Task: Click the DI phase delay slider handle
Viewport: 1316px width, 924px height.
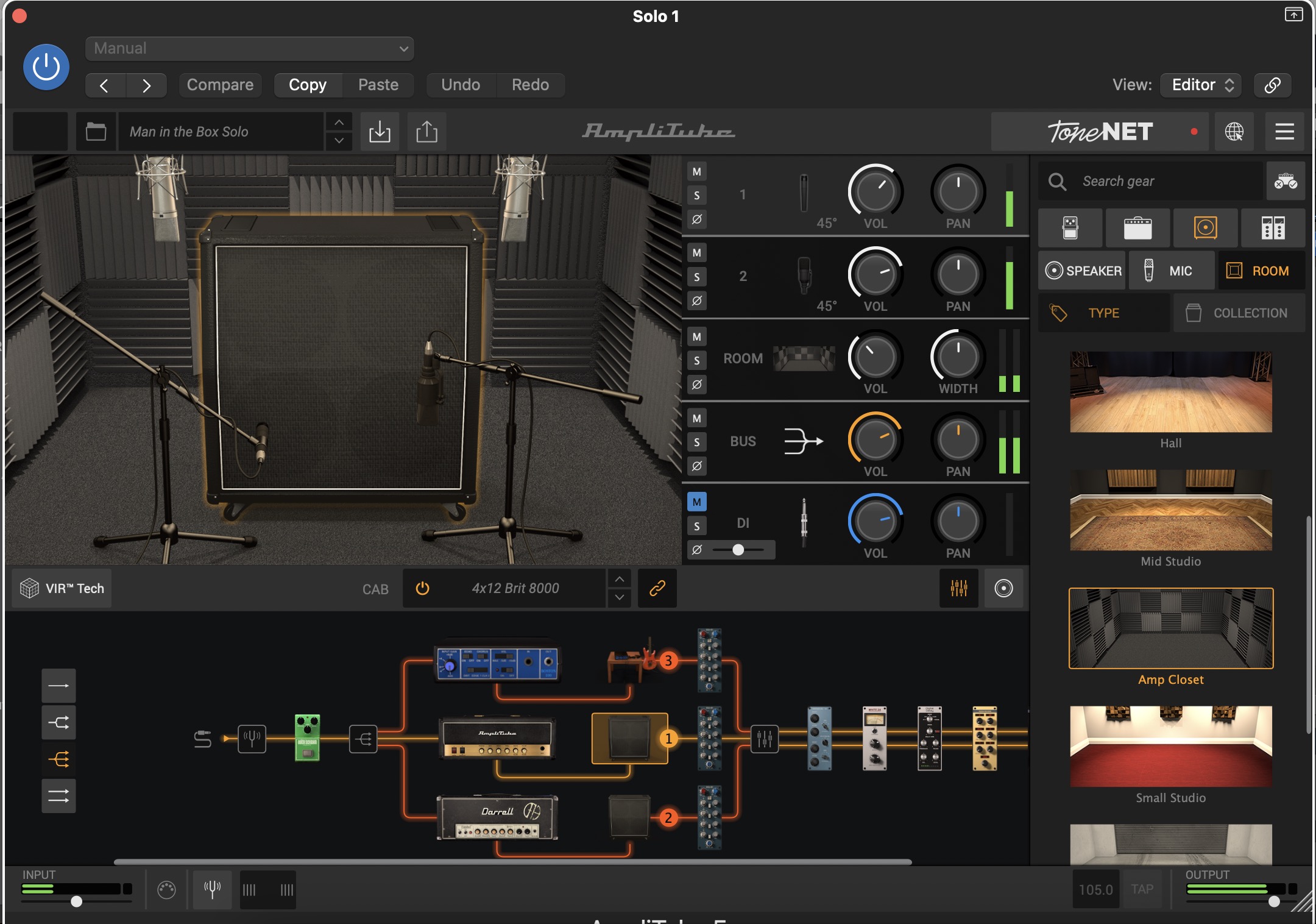Action: tap(738, 550)
